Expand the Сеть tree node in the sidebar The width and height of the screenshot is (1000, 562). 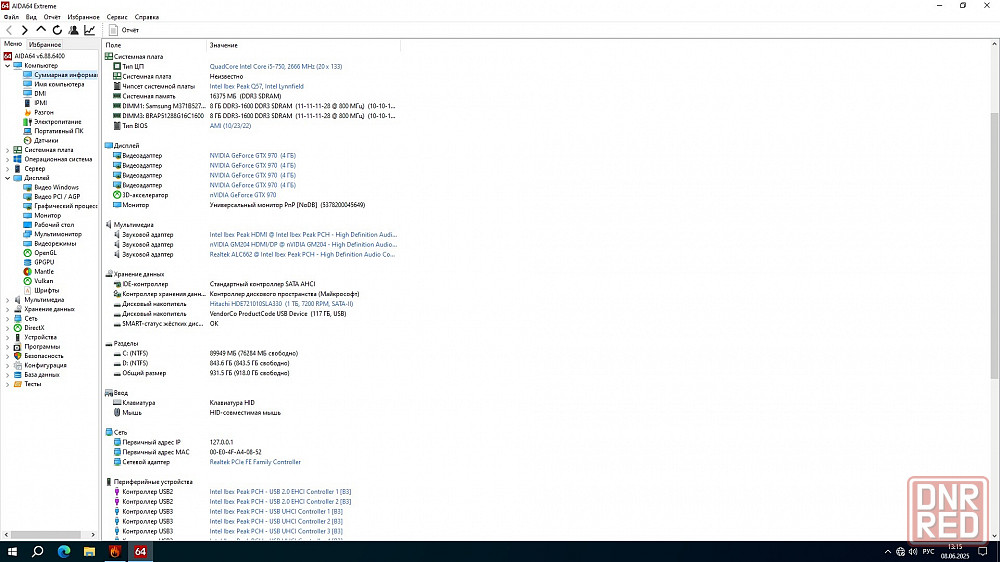click(x=8, y=318)
